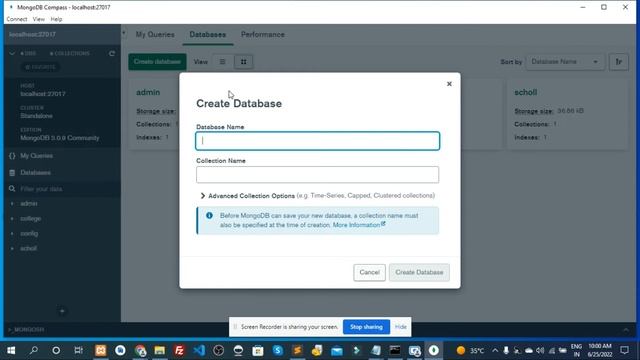This screenshot has width=640, height=360.
Task: Open the Connect menu
Action: pyautogui.click(x=17, y=19)
